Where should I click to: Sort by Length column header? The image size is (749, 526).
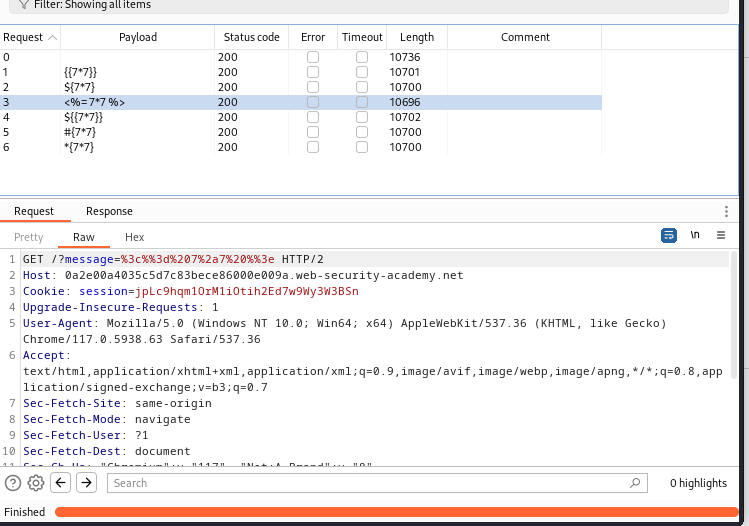pos(417,37)
